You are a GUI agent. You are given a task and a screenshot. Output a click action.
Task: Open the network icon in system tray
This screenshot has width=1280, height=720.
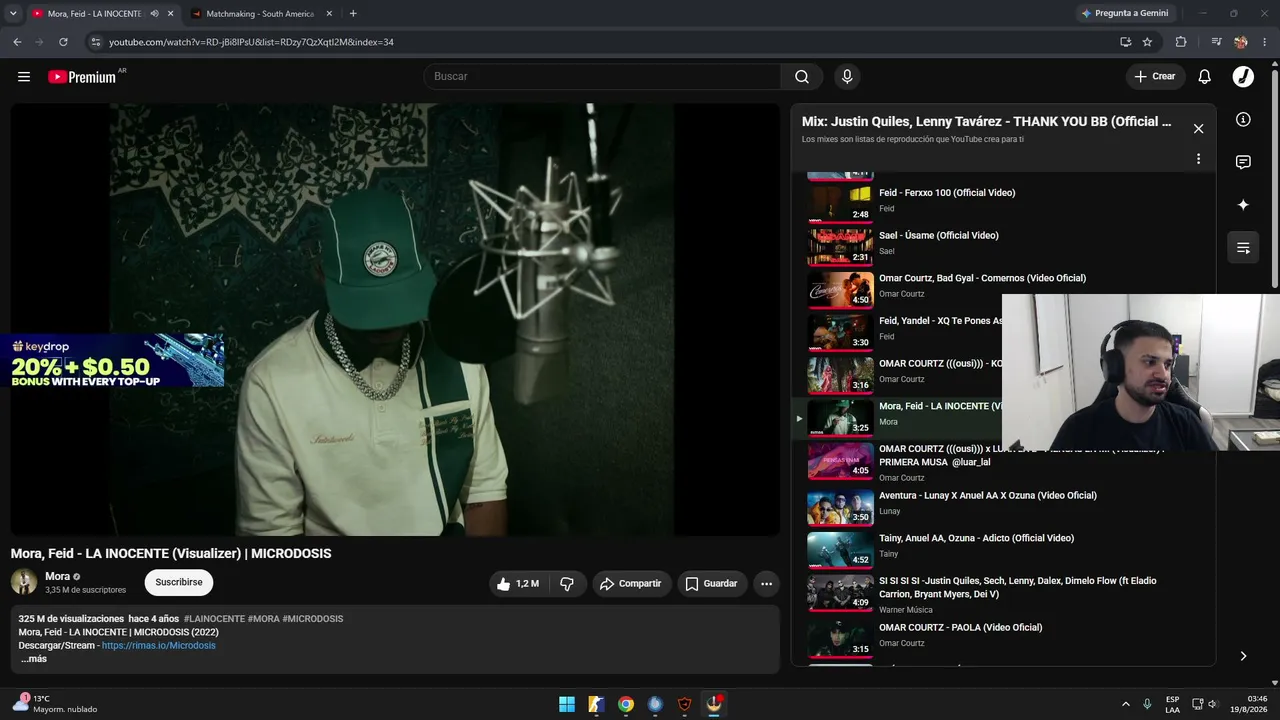click(x=1197, y=704)
